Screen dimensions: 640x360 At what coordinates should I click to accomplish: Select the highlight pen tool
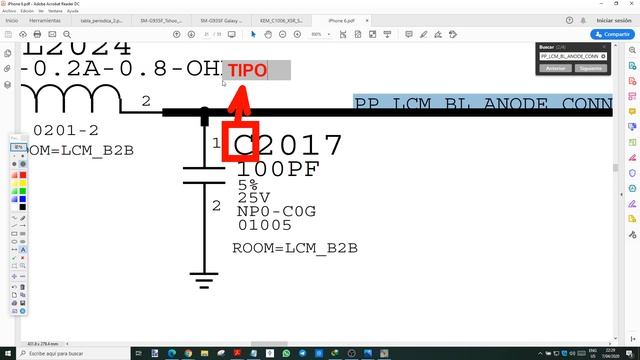click(424, 35)
